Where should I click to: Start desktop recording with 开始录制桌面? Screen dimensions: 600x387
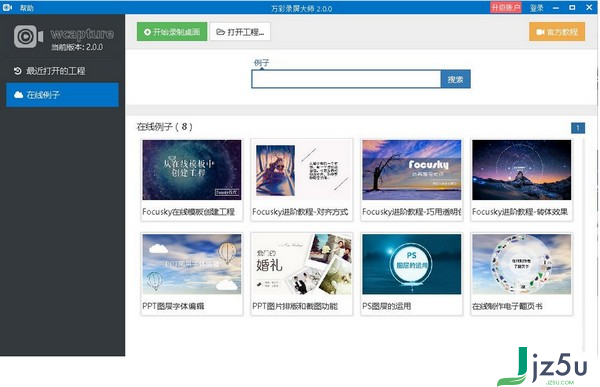172,32
